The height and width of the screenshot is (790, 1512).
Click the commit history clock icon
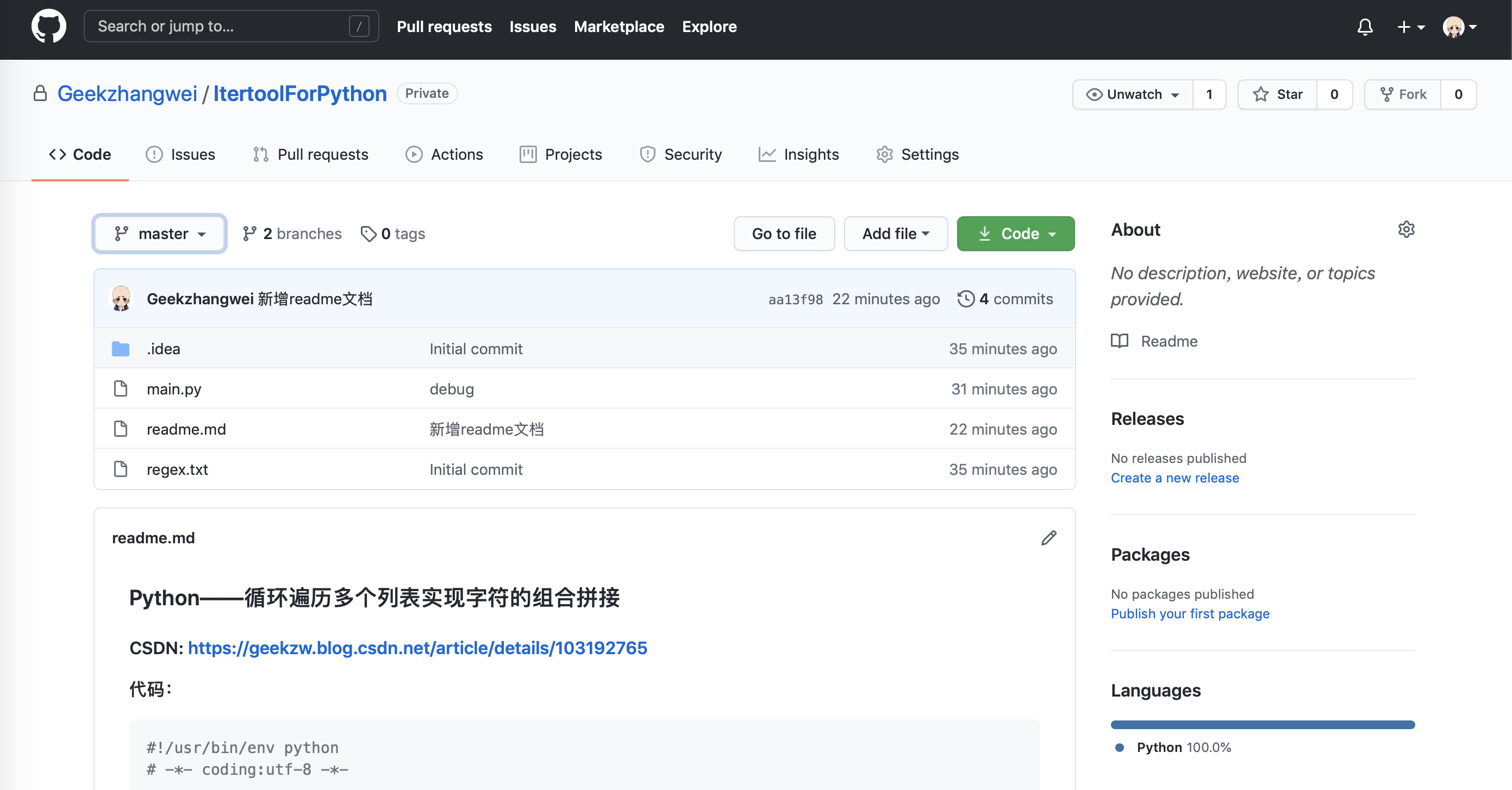coord(966,299)
